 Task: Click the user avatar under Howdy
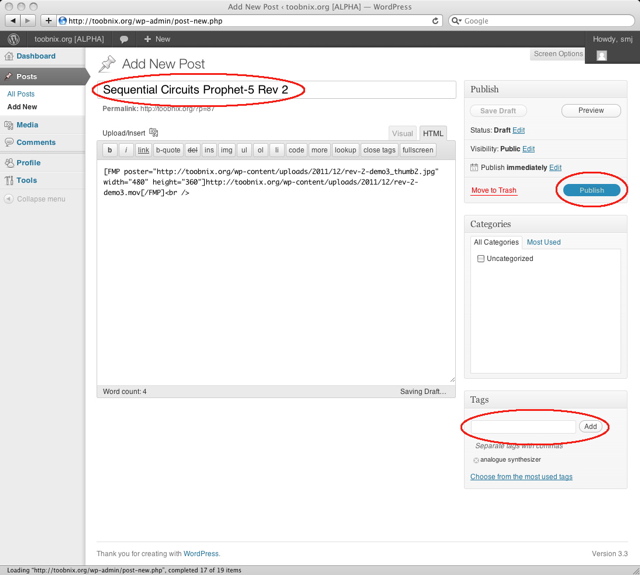point(602,56)
